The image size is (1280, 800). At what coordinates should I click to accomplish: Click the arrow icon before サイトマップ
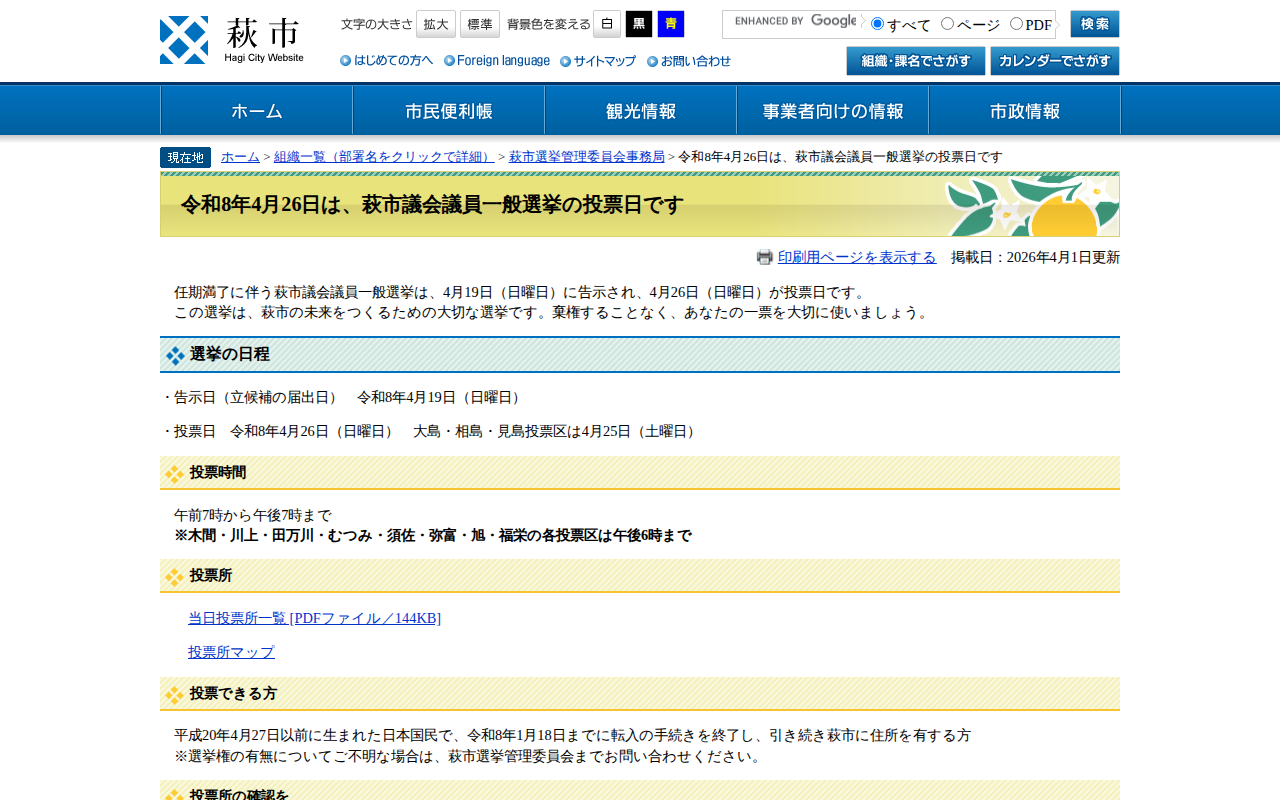click(x=567, y=60)
